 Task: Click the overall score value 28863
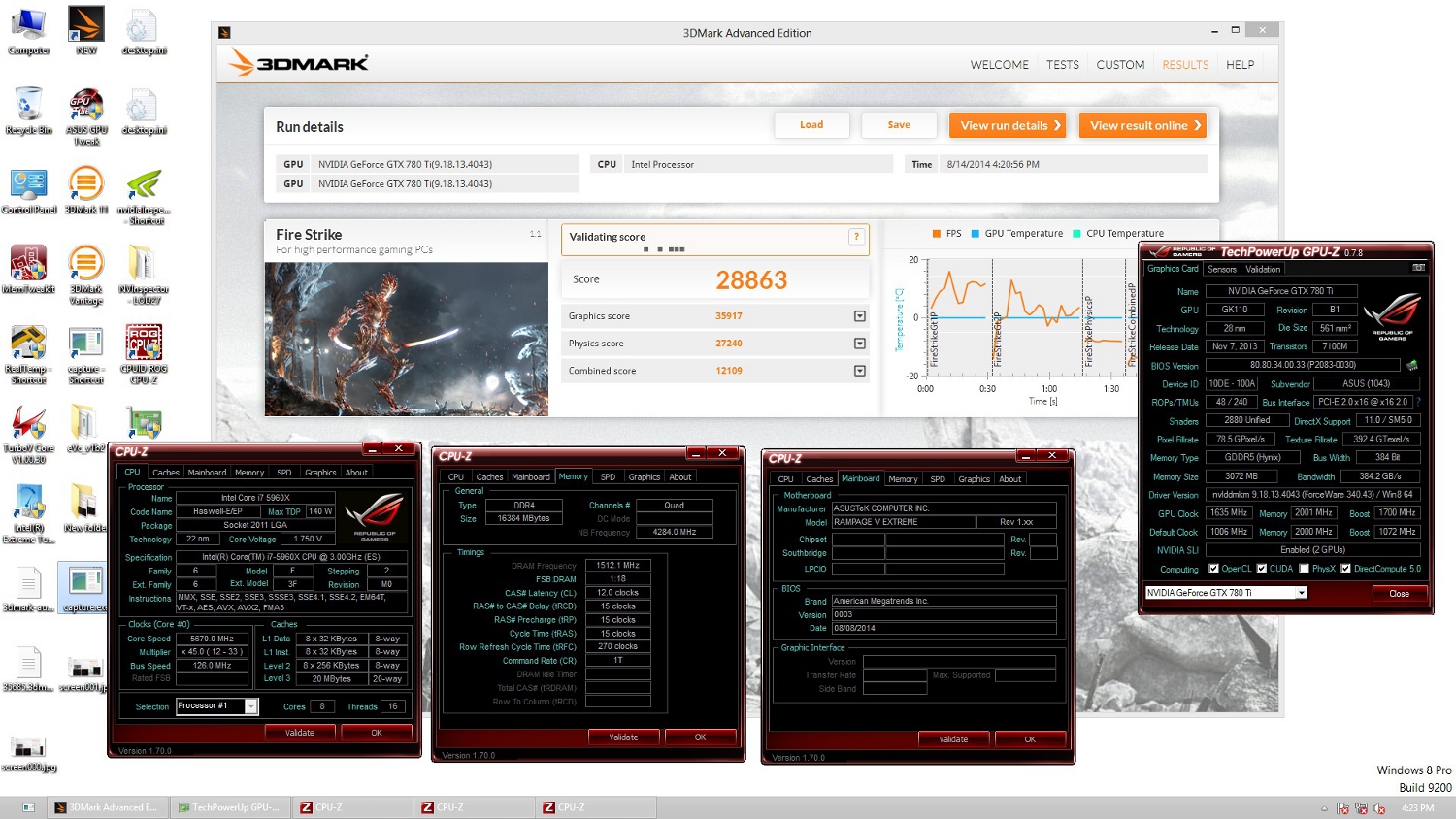pos(751,280)
